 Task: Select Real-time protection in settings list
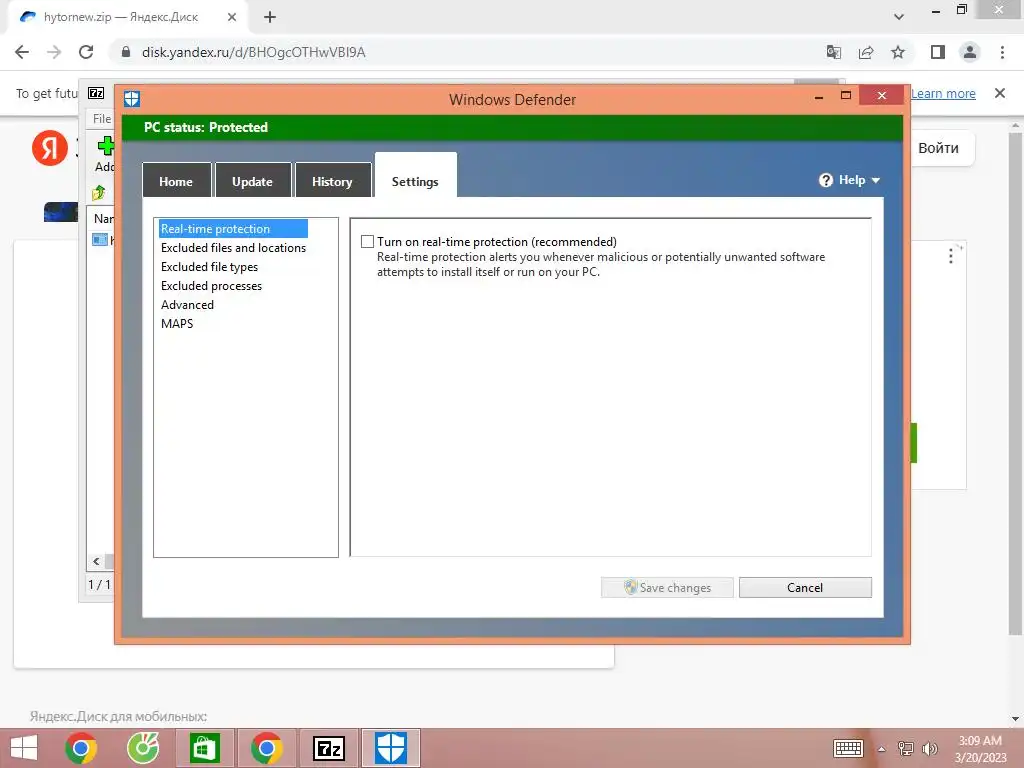(233, 229)
